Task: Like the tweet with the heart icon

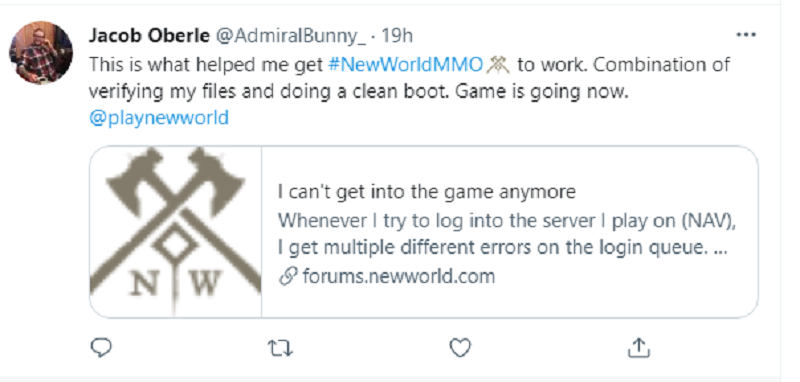Action: click(x=460, y=348)
